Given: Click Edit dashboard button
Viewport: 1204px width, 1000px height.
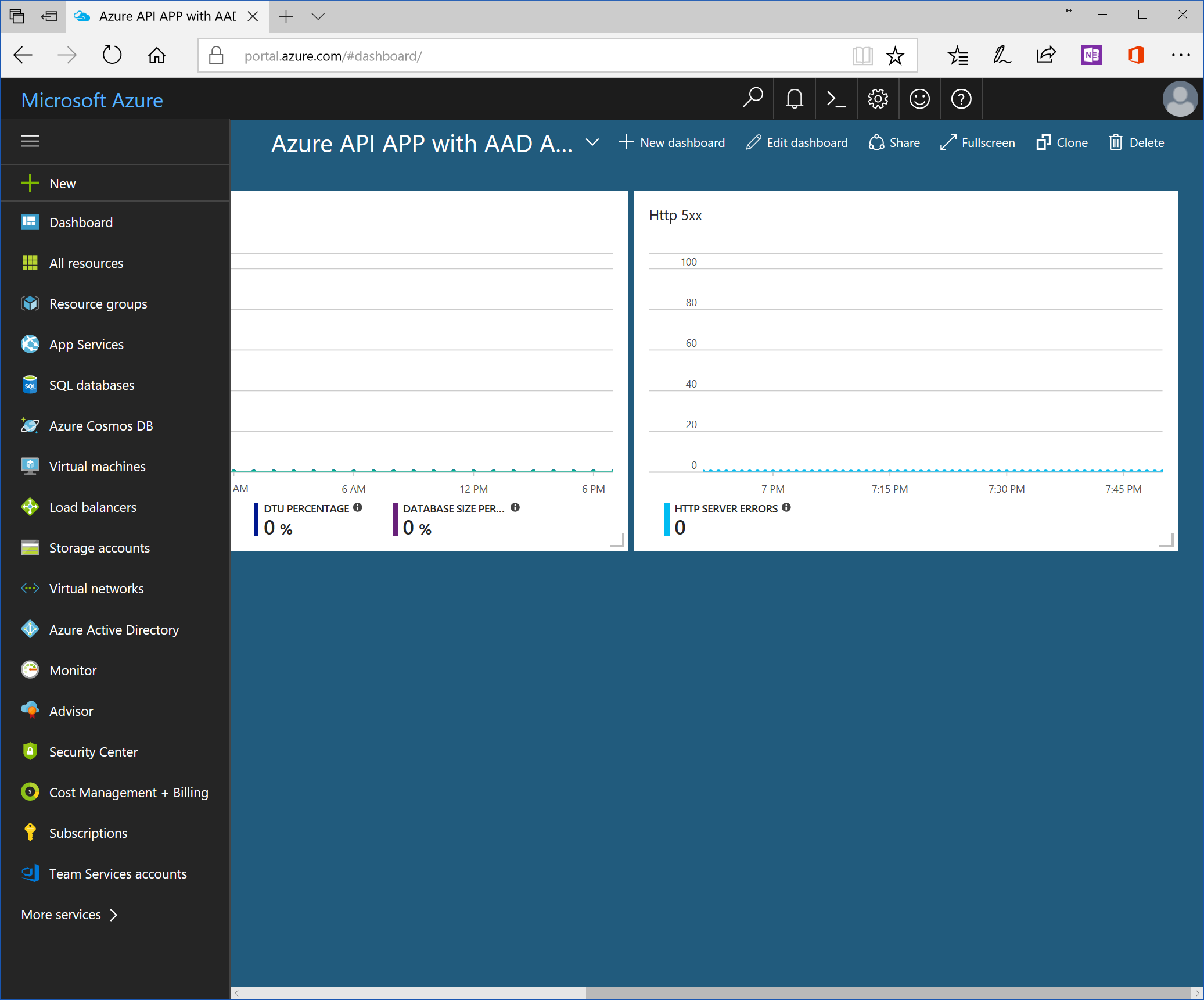Looking at the screenshot, I should tap(797, 142).
